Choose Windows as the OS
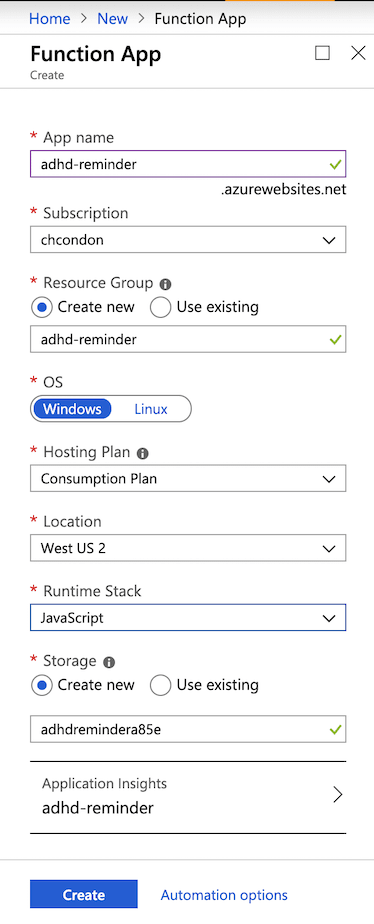The height and width of the screenshot is (924, 374). [72, 409]
